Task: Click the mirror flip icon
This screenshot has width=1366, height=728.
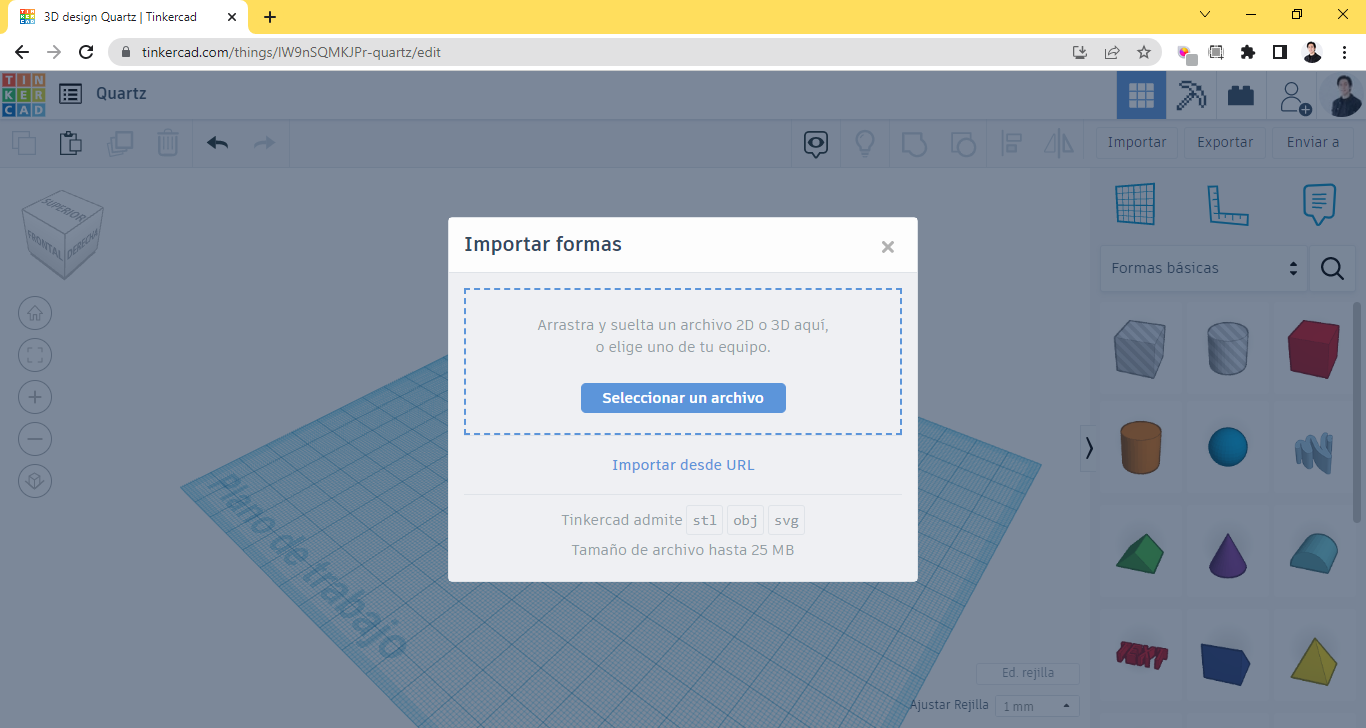Action: [1059, 144]
